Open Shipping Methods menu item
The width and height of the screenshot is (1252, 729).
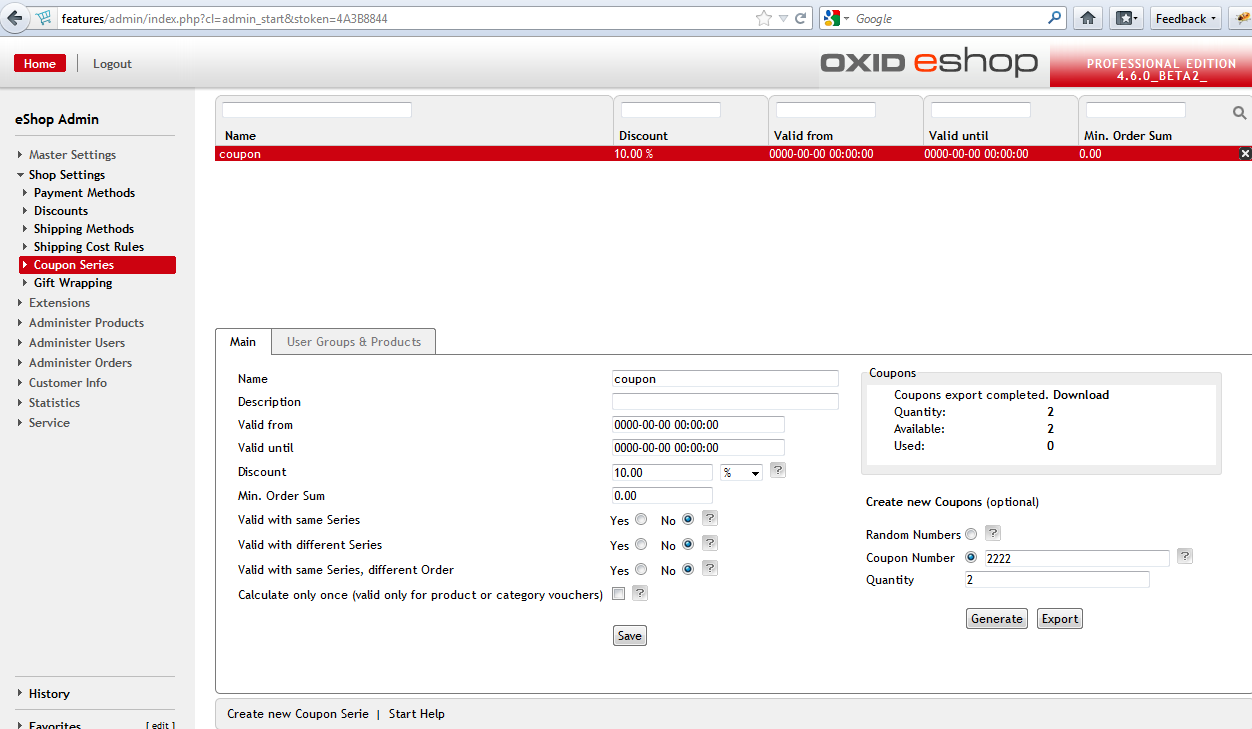point(83,229)
